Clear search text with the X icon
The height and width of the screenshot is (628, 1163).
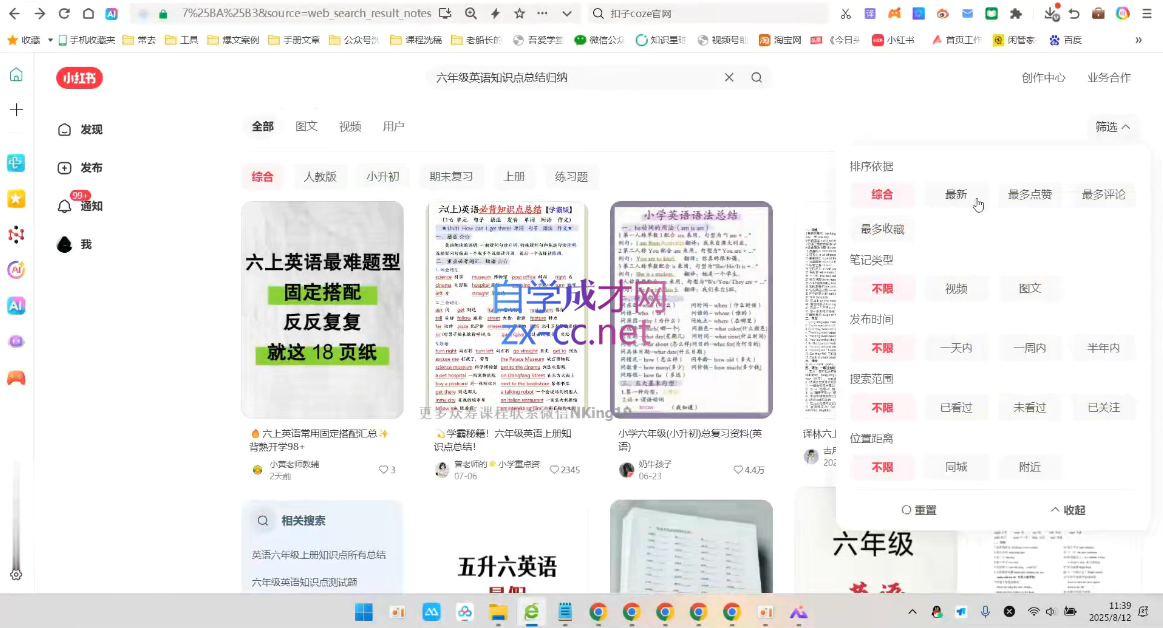[x=729, y=78]
